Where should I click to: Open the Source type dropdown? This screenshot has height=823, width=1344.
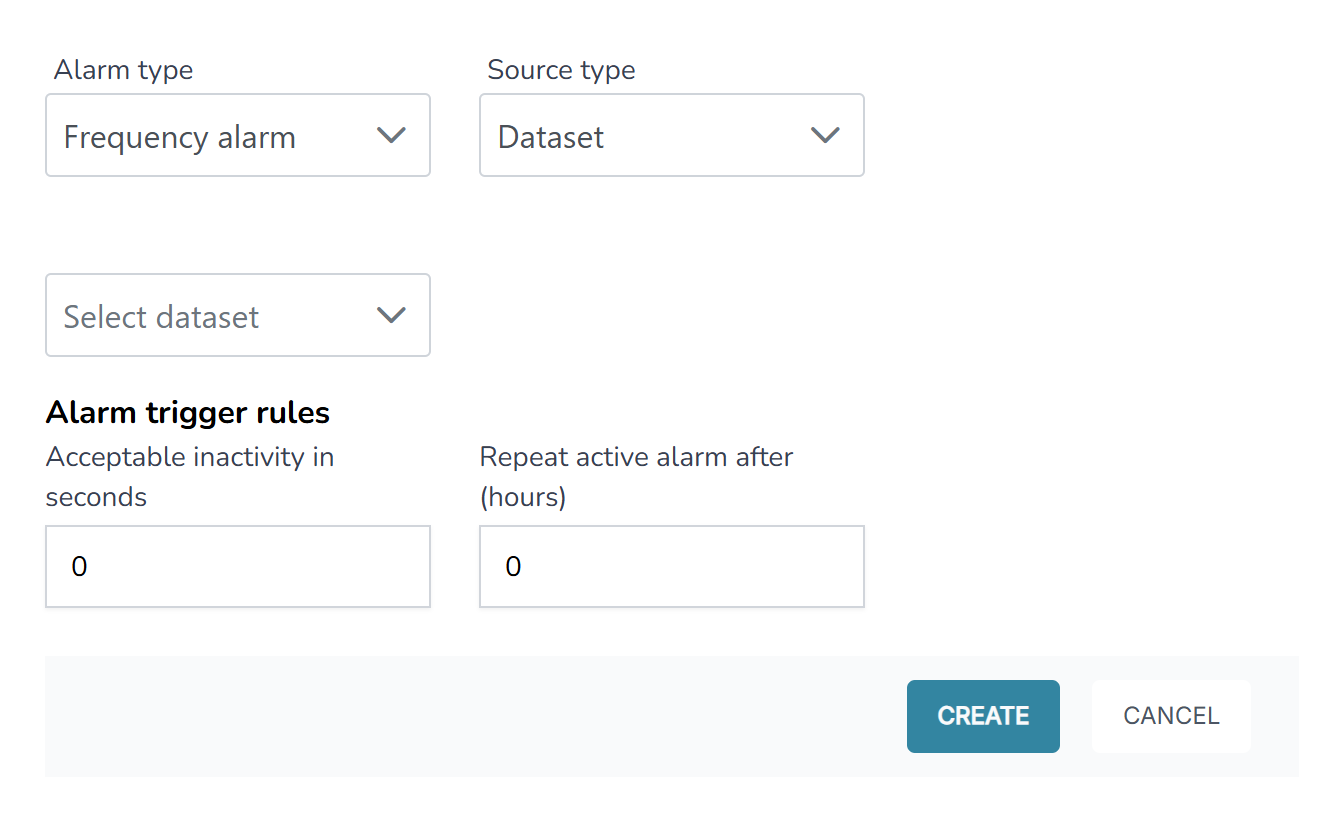coord(671,136)
